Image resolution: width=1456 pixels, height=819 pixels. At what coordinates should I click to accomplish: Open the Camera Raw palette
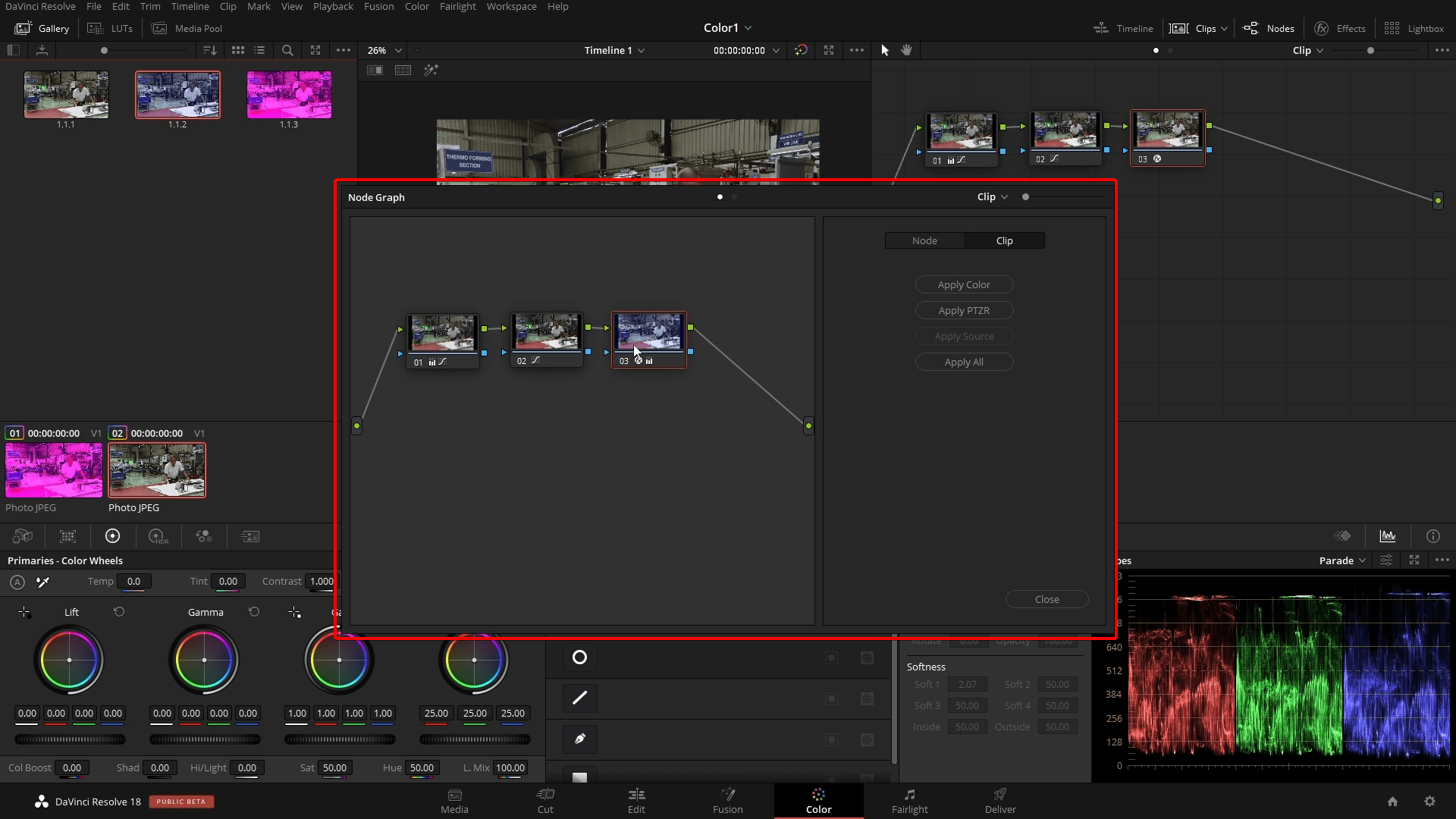(21, 536)
